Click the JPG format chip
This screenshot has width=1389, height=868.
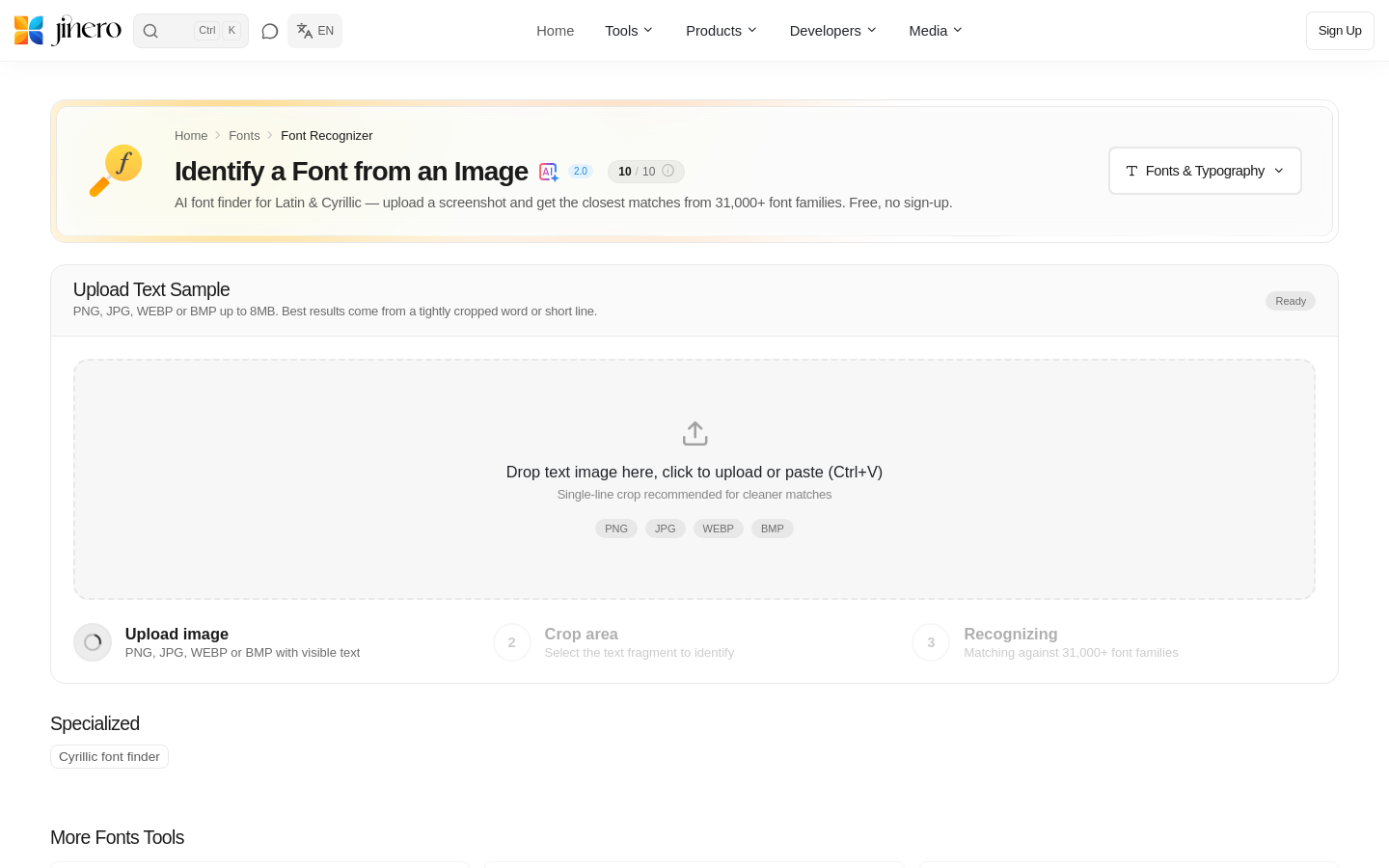(x=666, y=529)
